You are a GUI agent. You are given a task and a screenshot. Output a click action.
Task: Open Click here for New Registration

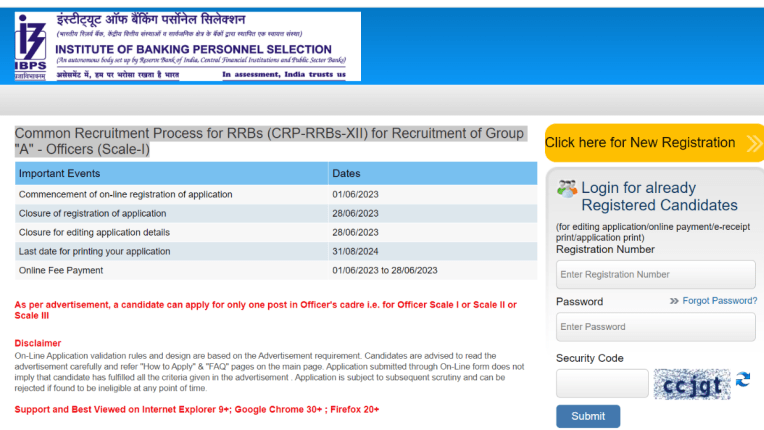click(x=654, y=143)
